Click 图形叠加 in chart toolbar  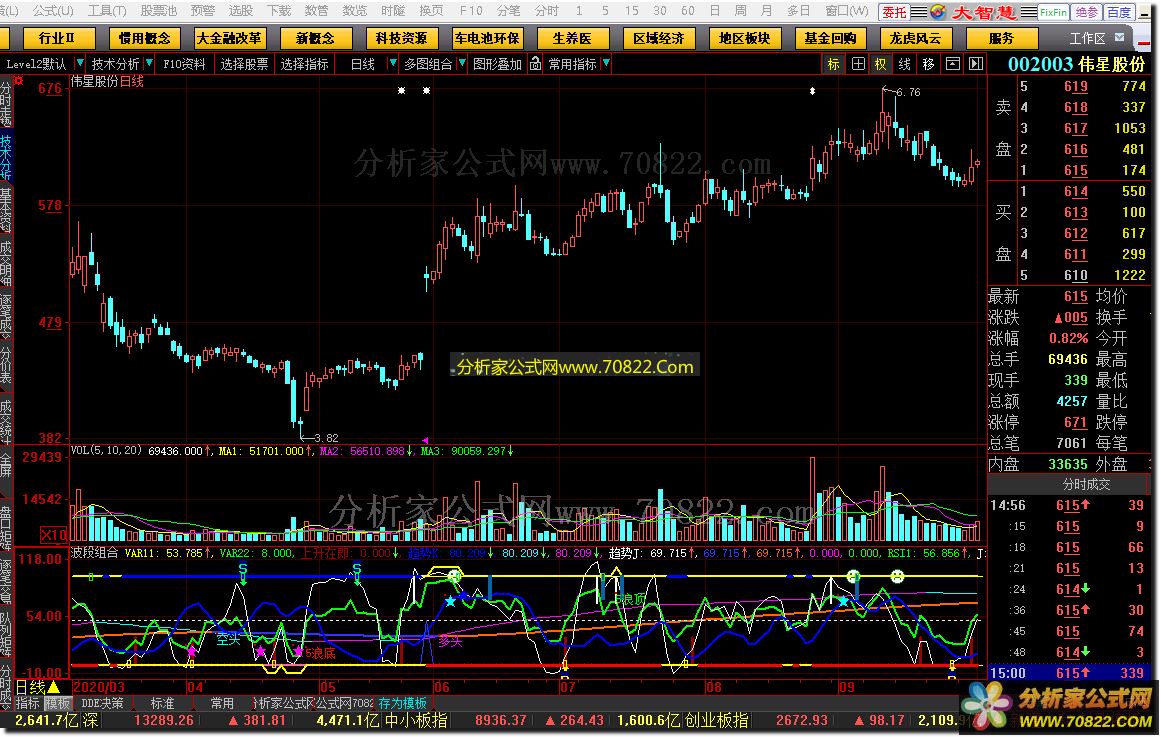tap(498, 64)
